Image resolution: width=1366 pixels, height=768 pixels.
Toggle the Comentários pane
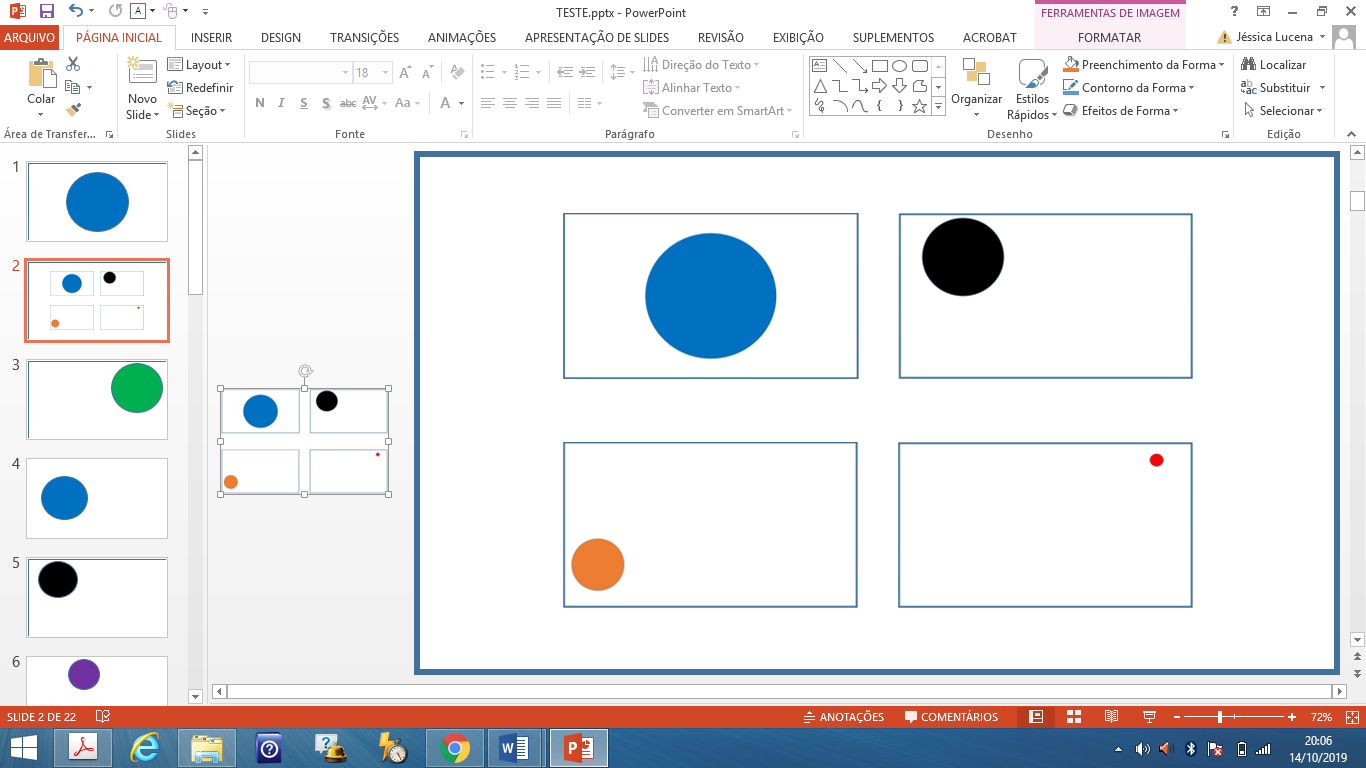(951, 717)
